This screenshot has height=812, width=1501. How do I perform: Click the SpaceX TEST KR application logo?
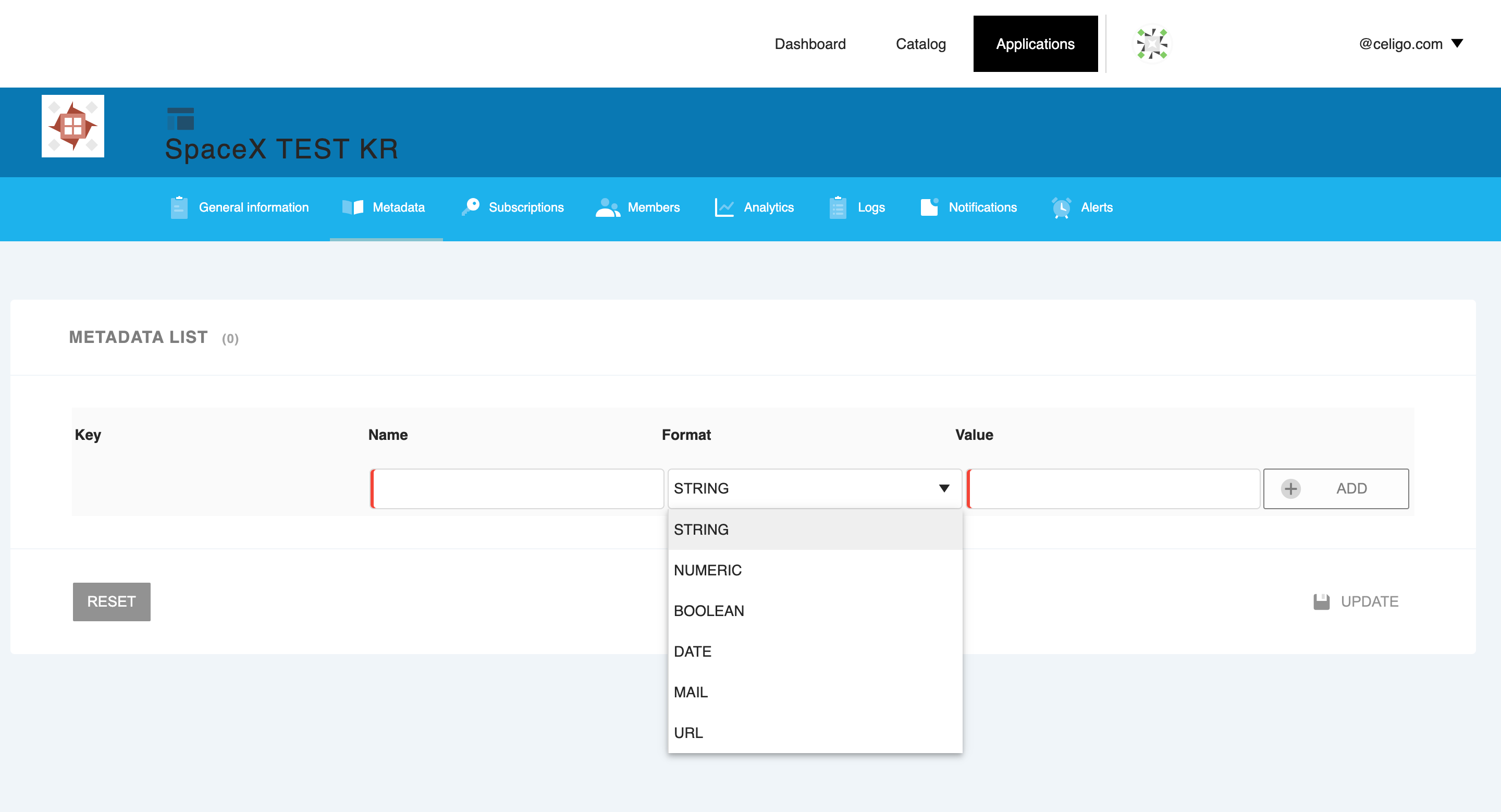click(x=72, y=126)
